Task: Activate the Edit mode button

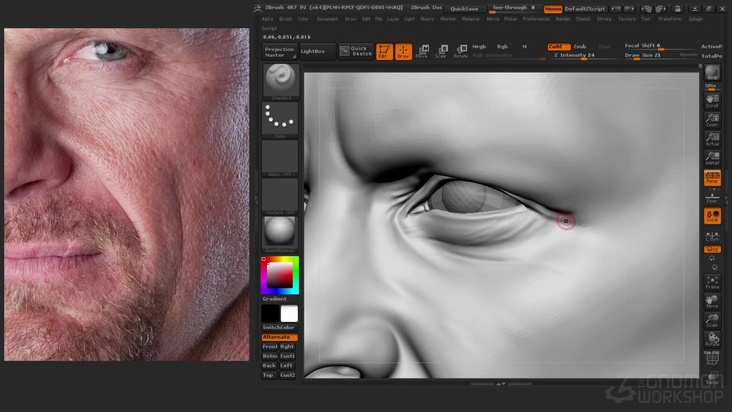Action: coord(384,51)
